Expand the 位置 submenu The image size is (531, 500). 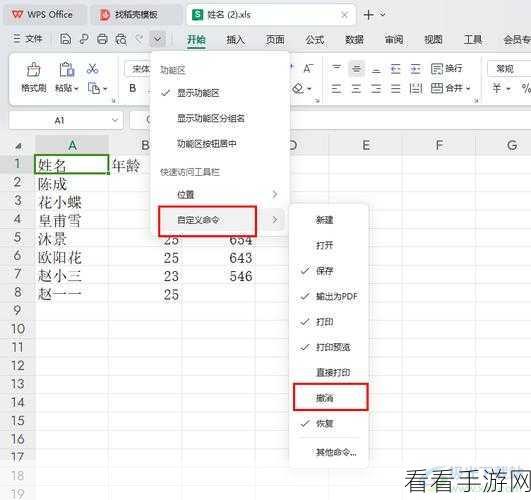(220, 194)
